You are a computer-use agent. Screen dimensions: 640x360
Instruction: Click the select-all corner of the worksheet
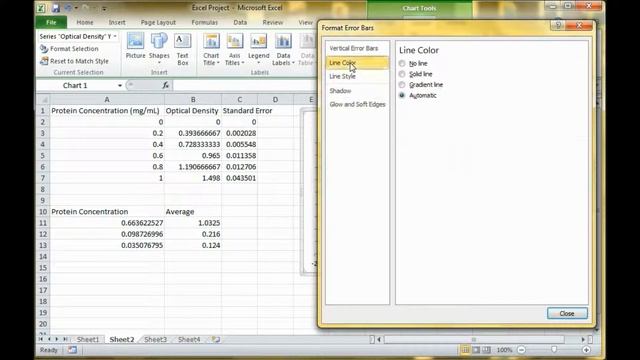[43, 100]
